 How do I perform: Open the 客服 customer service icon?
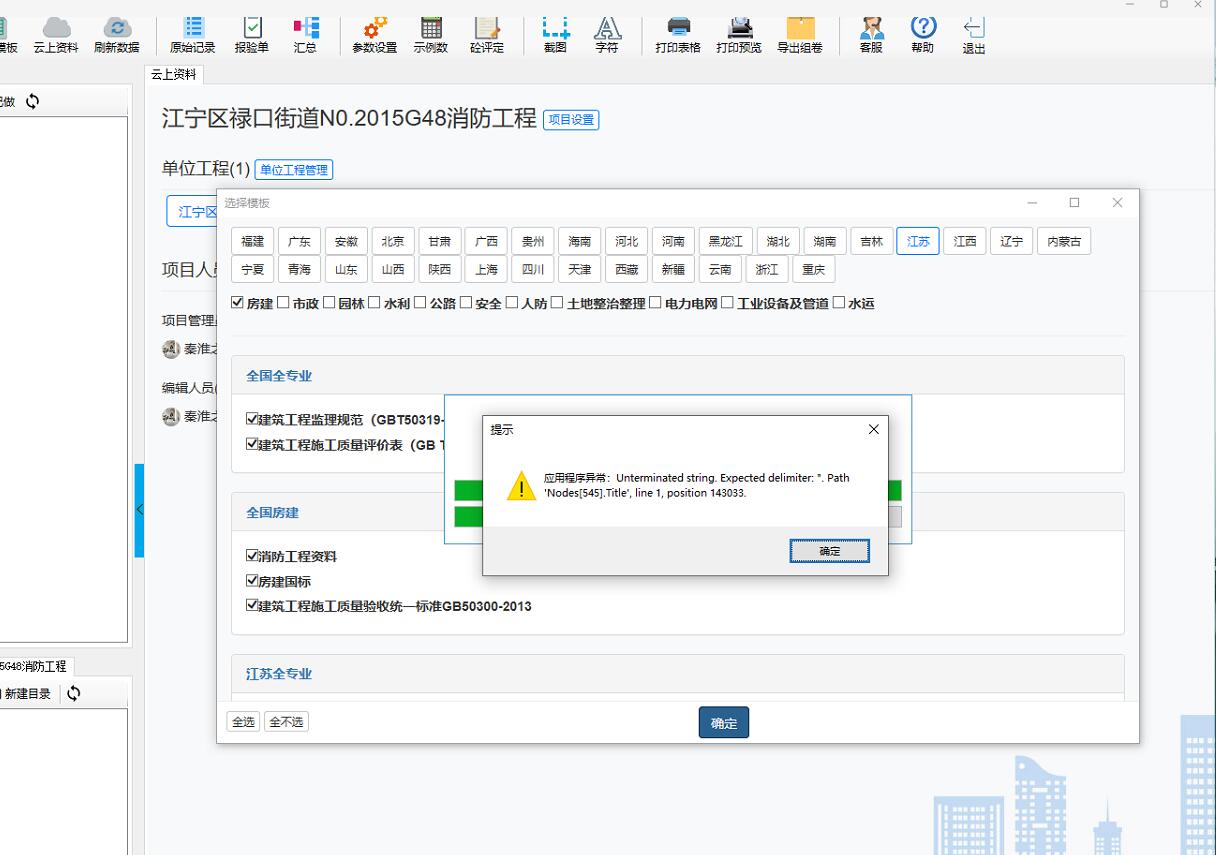click(x=871, y=33)
